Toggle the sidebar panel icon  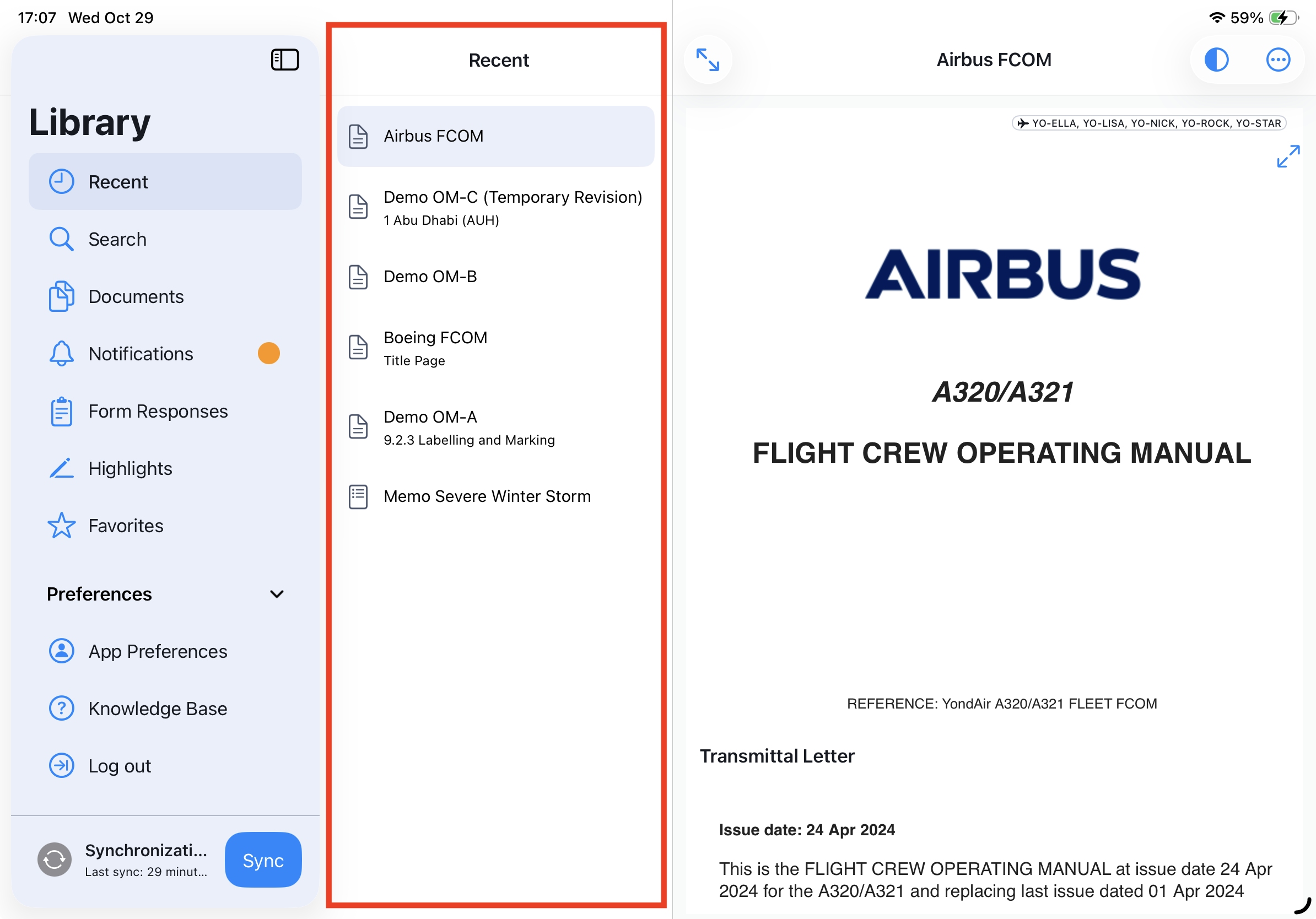(284, 60)
